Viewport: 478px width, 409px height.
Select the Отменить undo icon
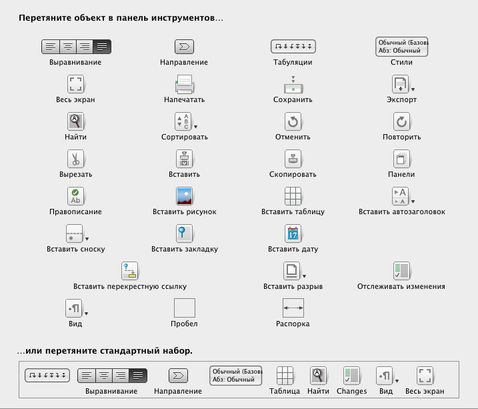coord(293,121)
